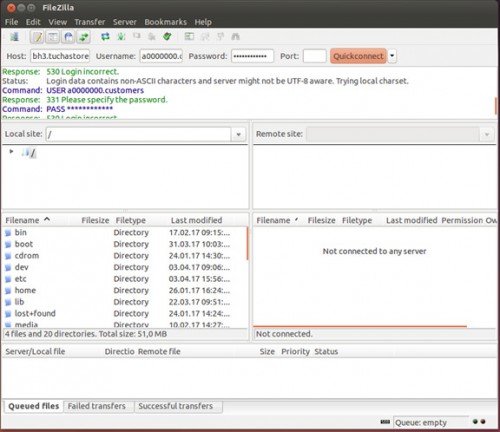The width and height of the screenshot is (500, 432).
Task: Open the Edit menu
Action: 33,22
